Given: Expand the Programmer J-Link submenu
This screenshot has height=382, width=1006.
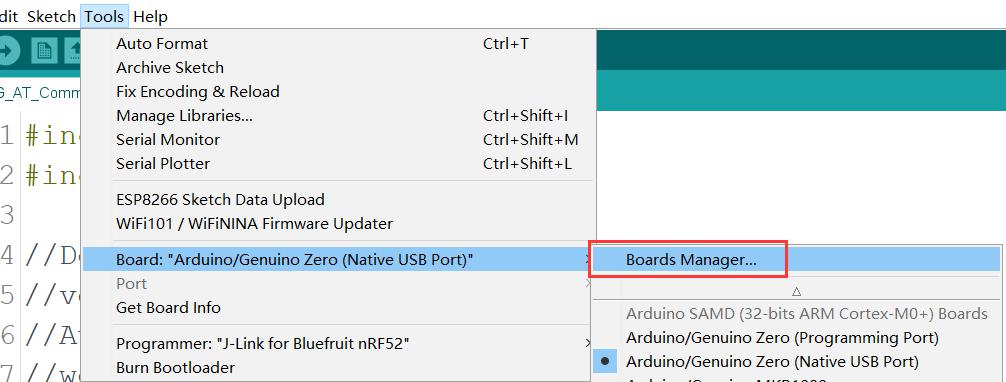Looking at the screenshot, I should click(x=587, y=344).
